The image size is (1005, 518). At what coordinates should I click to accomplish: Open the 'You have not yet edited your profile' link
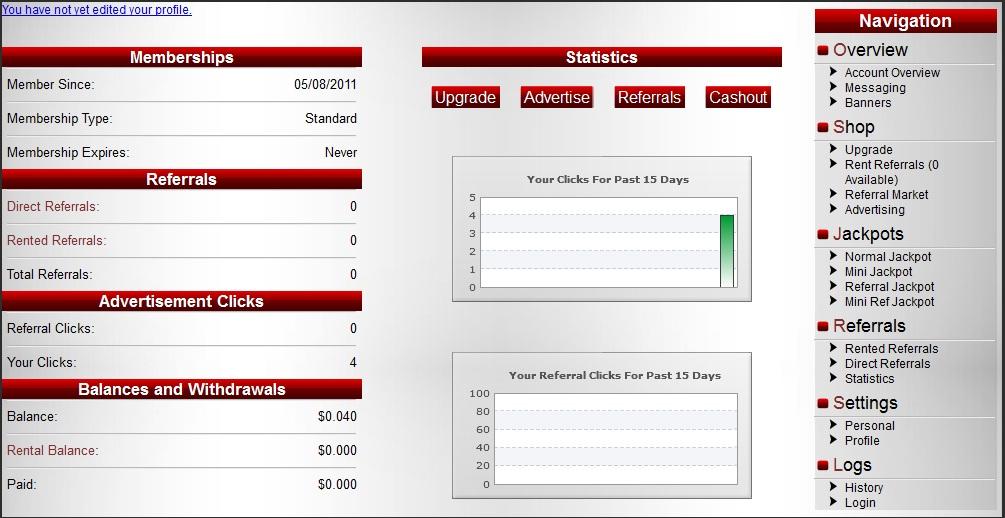[97, 10]
